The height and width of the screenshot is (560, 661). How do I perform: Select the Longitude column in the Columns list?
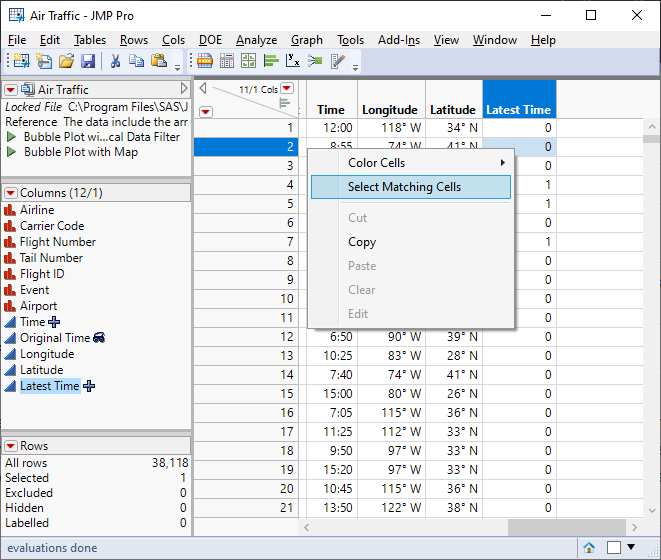47,354
